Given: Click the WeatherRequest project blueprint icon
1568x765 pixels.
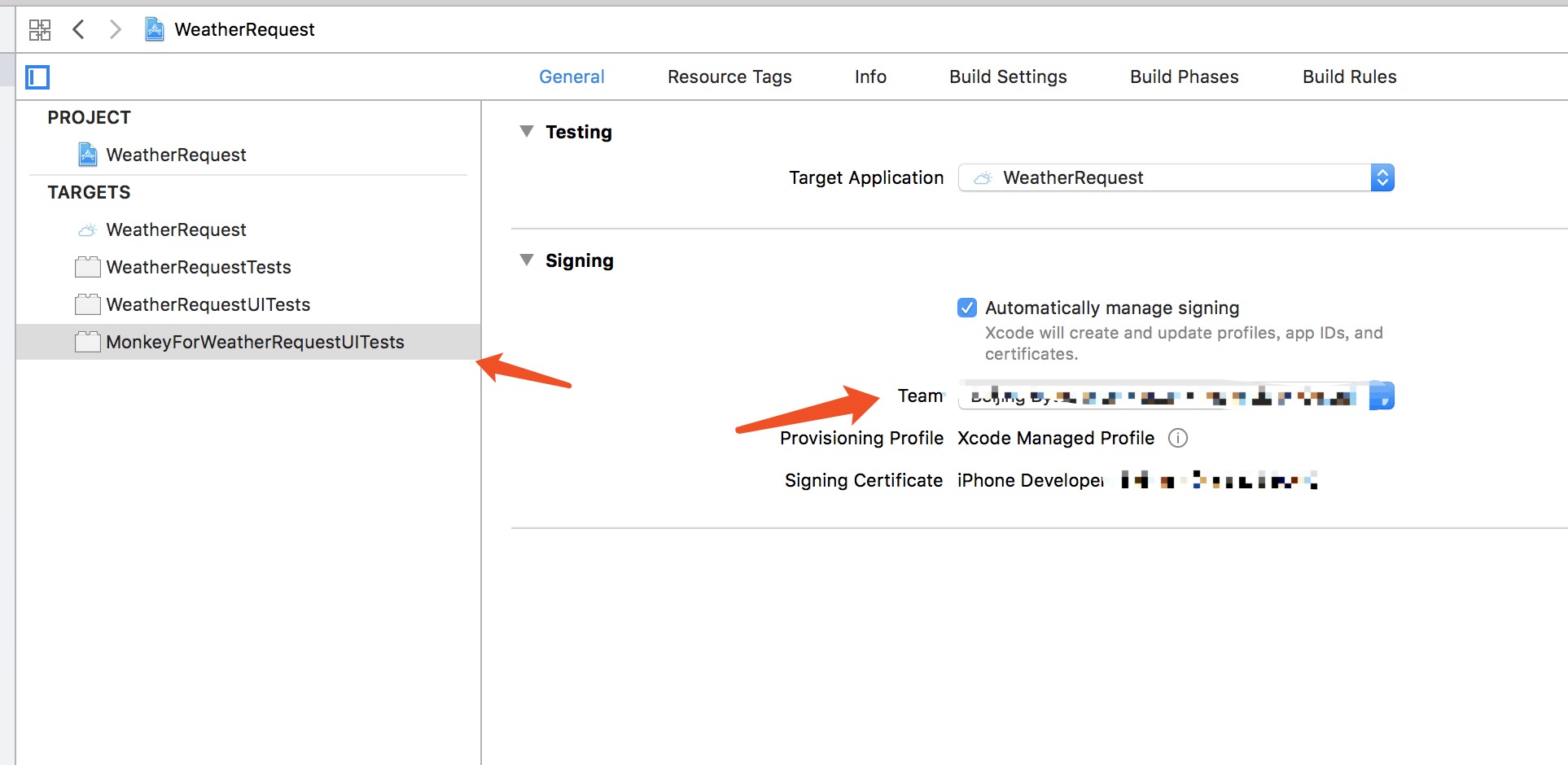Looking at the screenshot, I should coord(88,154).
